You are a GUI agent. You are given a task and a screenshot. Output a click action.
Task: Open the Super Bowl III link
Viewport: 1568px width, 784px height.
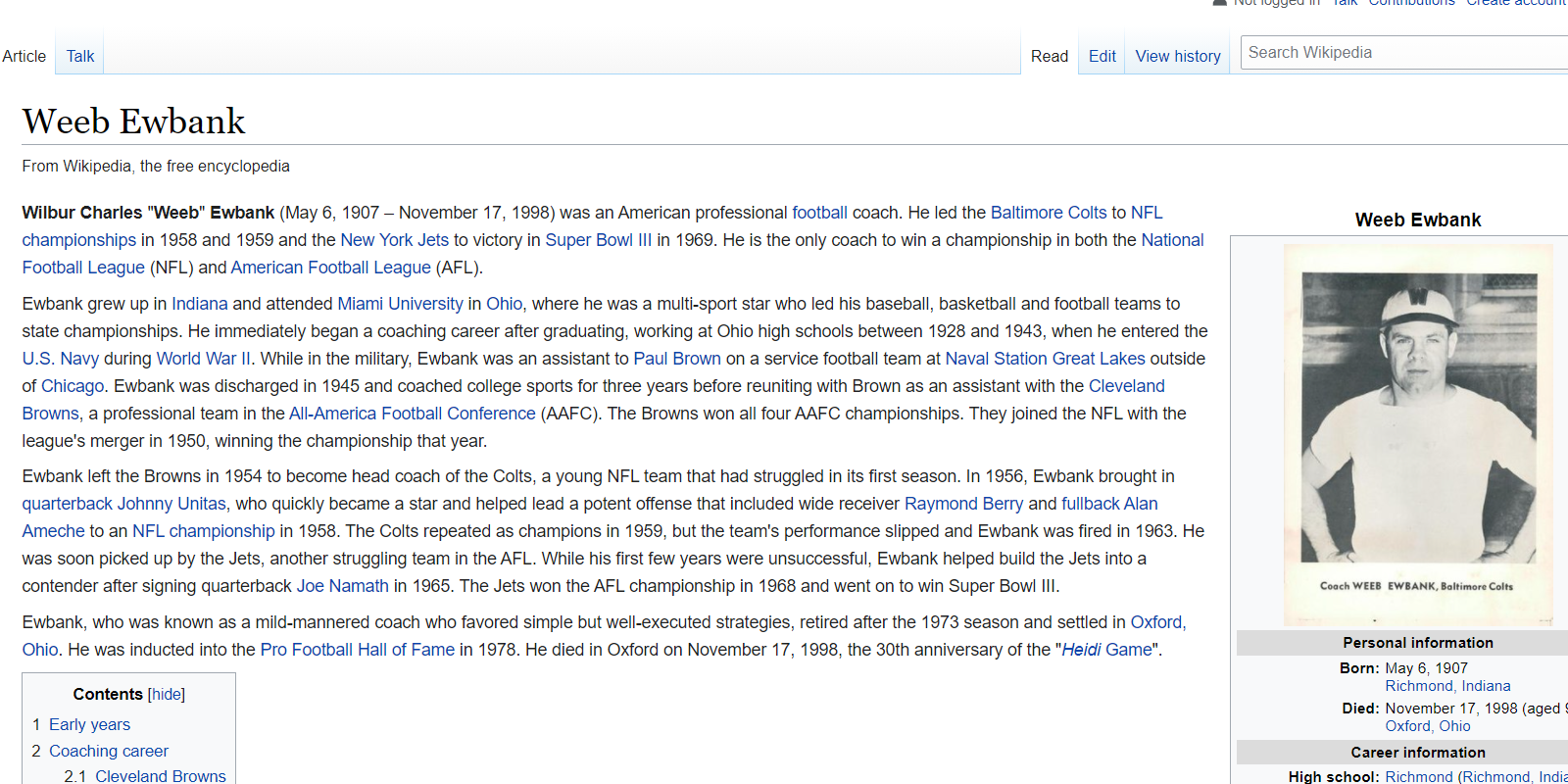(x=598, y=240)
